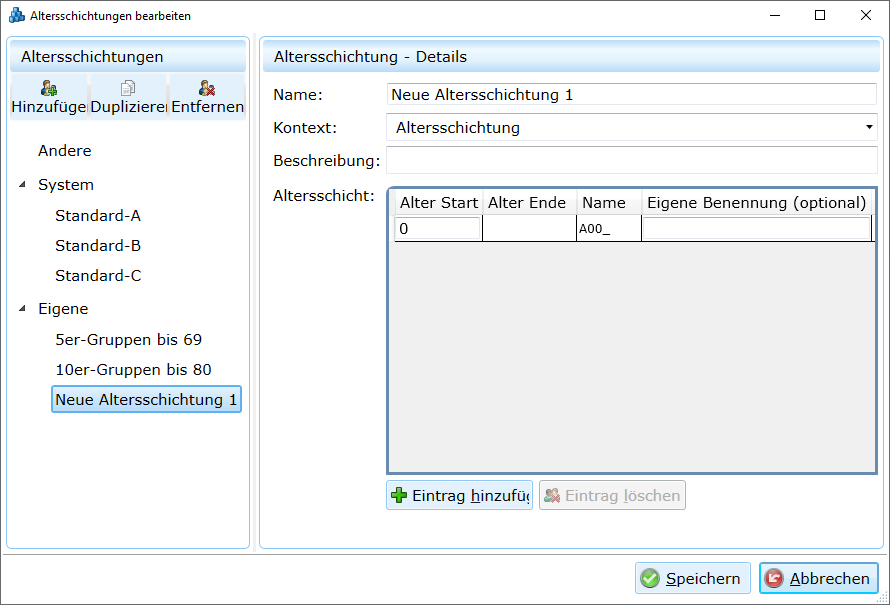Select 10er-Gruppen bis 80 entry

click(x=133, y=370)
